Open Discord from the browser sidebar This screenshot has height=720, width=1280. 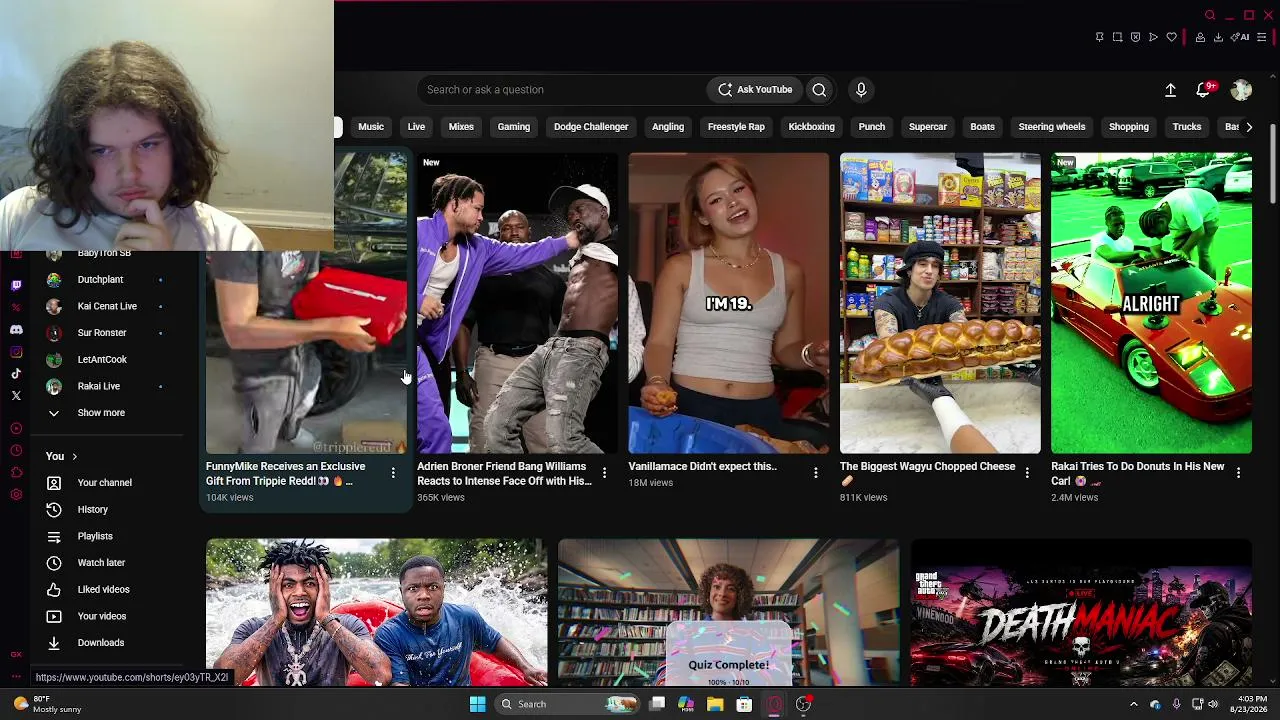[16, 329]
